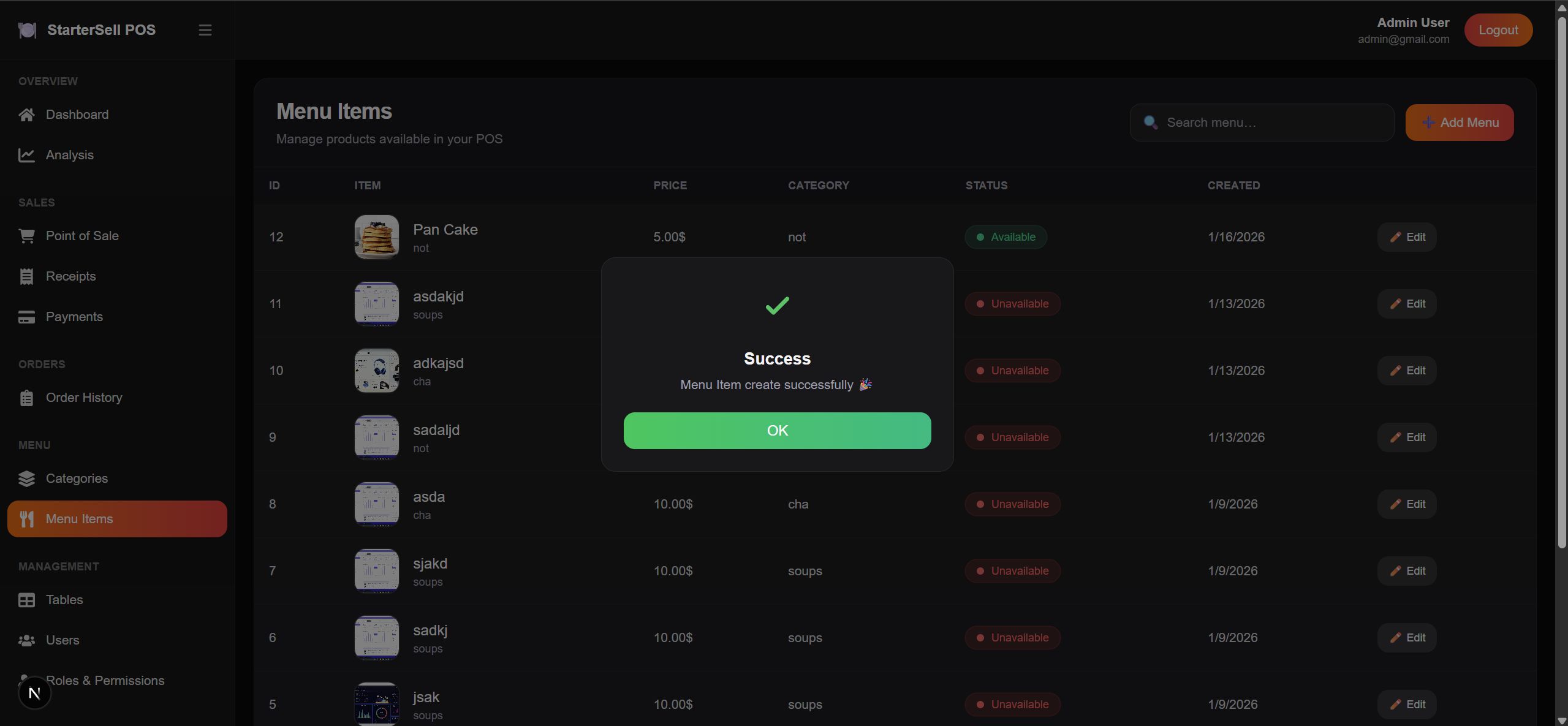Viewport: 1568px width, 726px height.
Task: Edit the Pan Cake menu item
Action: click(1406, 237)
